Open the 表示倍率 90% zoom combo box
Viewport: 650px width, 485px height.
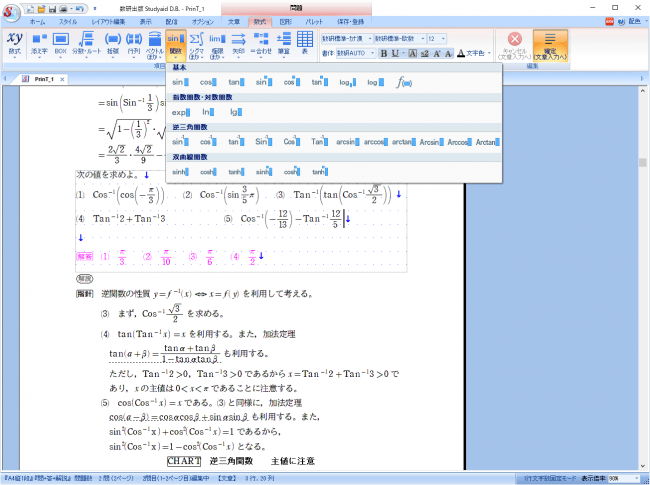coord(624,478)
